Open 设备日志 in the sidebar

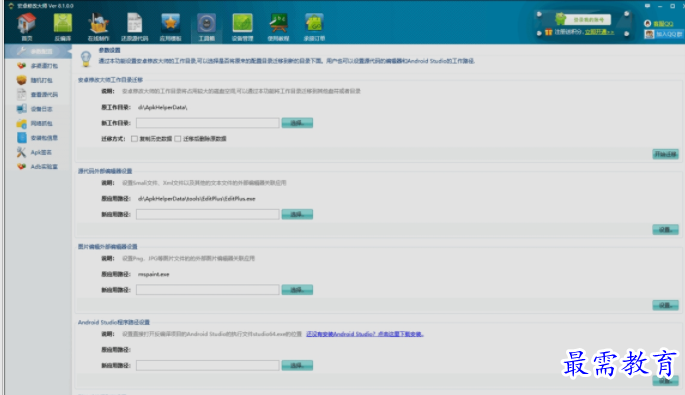pos(38,109)
